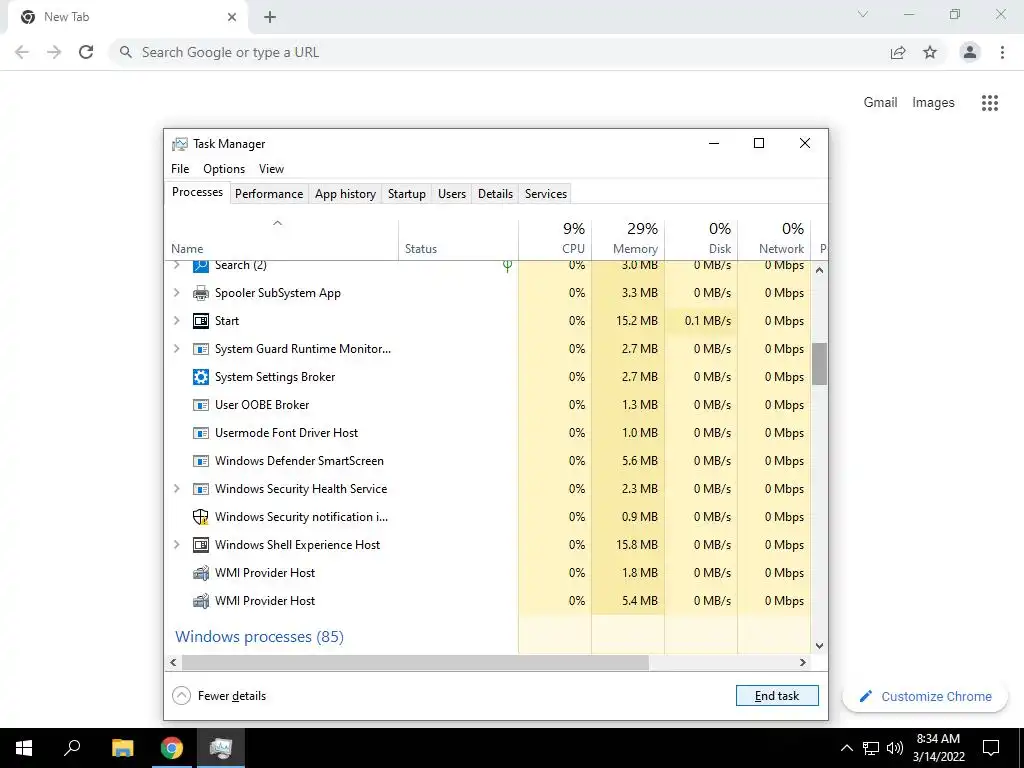This screenshot has height=768, width=1024.
Task: Expand Spooler SubSystem App process
Action: point(176,293)
